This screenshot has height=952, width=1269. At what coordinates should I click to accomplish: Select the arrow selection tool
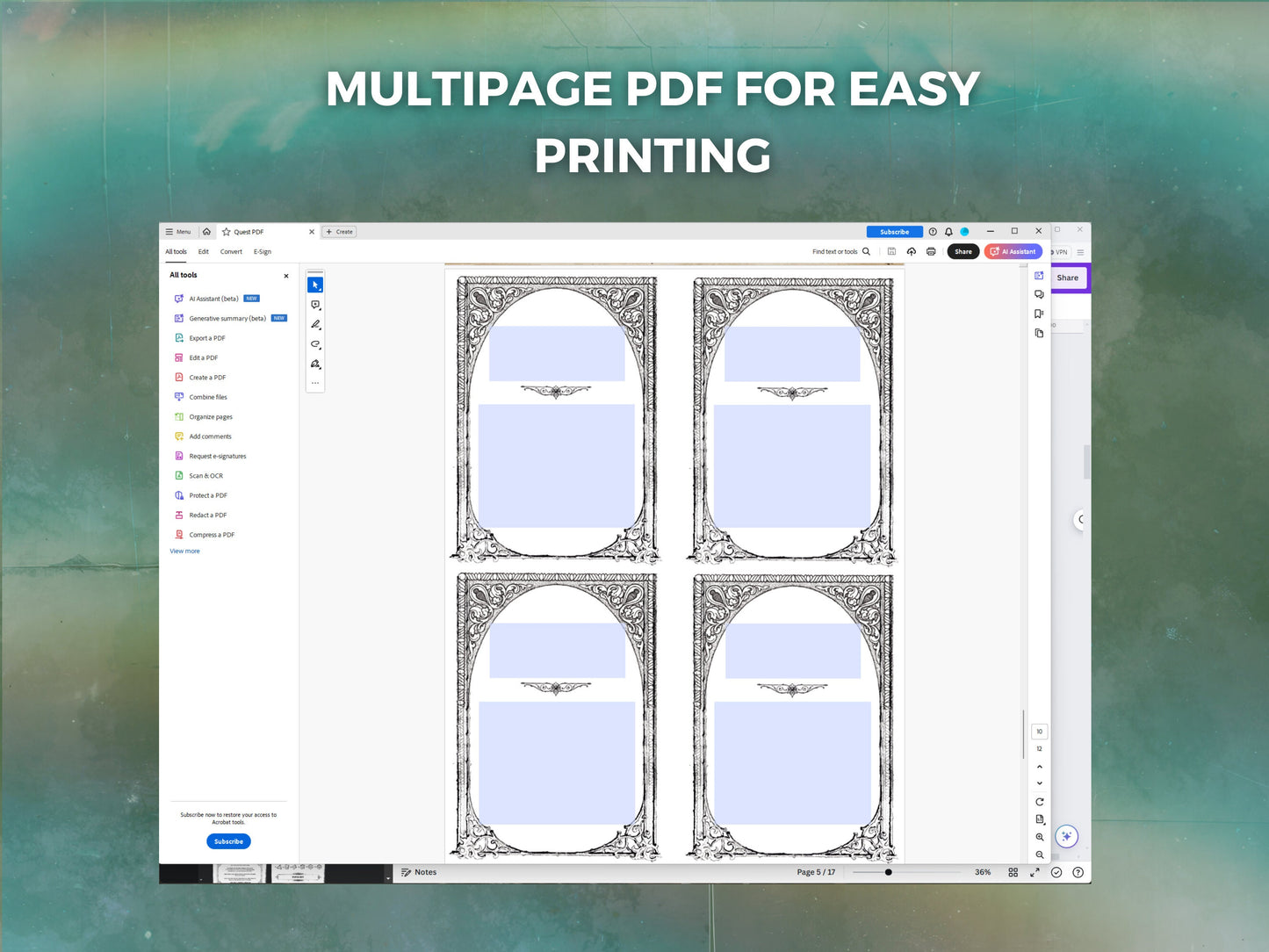pyautogui.click(x=315, y=285)
